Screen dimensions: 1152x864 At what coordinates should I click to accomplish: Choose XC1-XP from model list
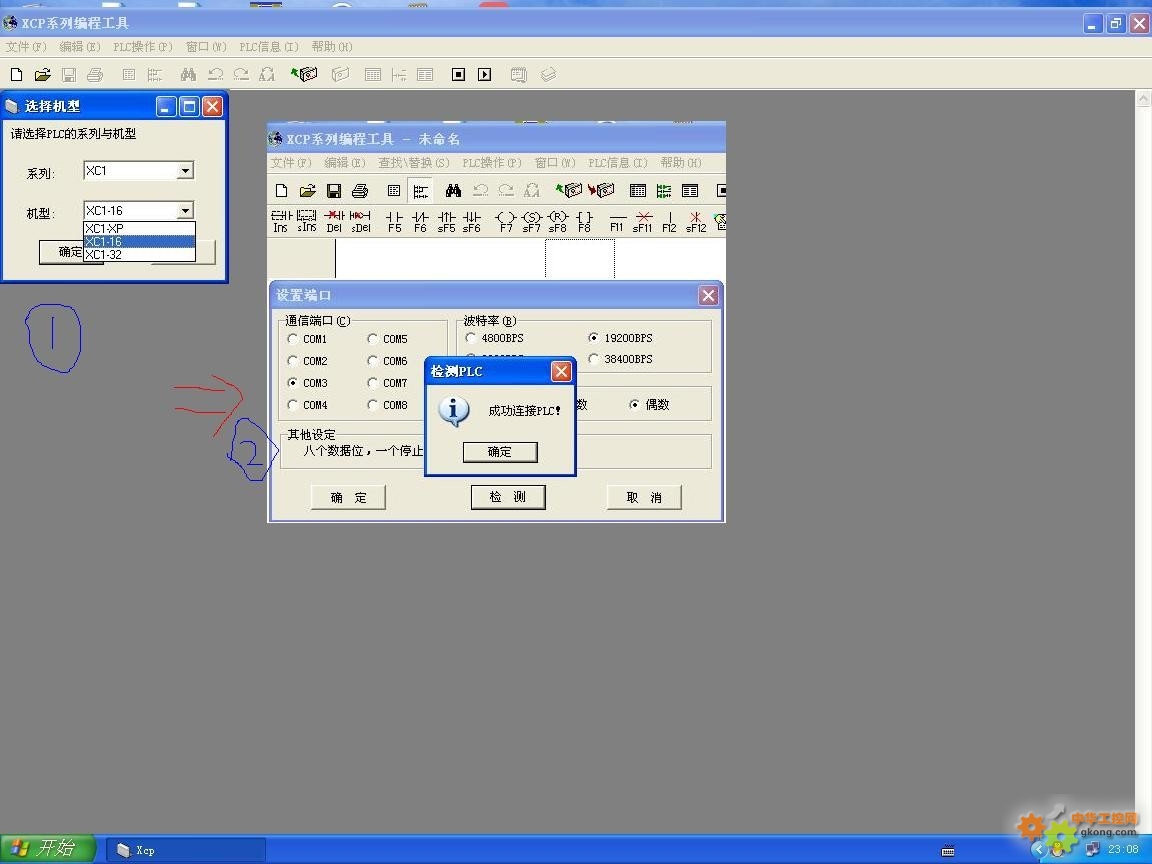pos(140,228)
